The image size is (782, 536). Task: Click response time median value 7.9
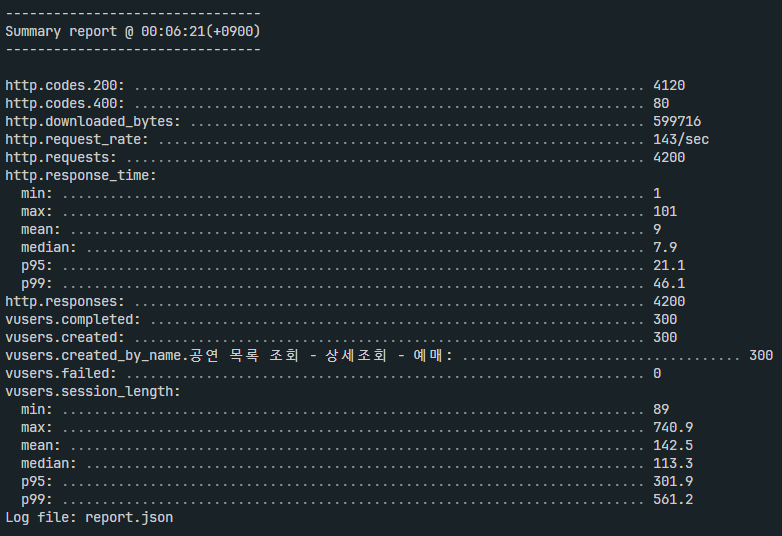(x=665, y=247)
